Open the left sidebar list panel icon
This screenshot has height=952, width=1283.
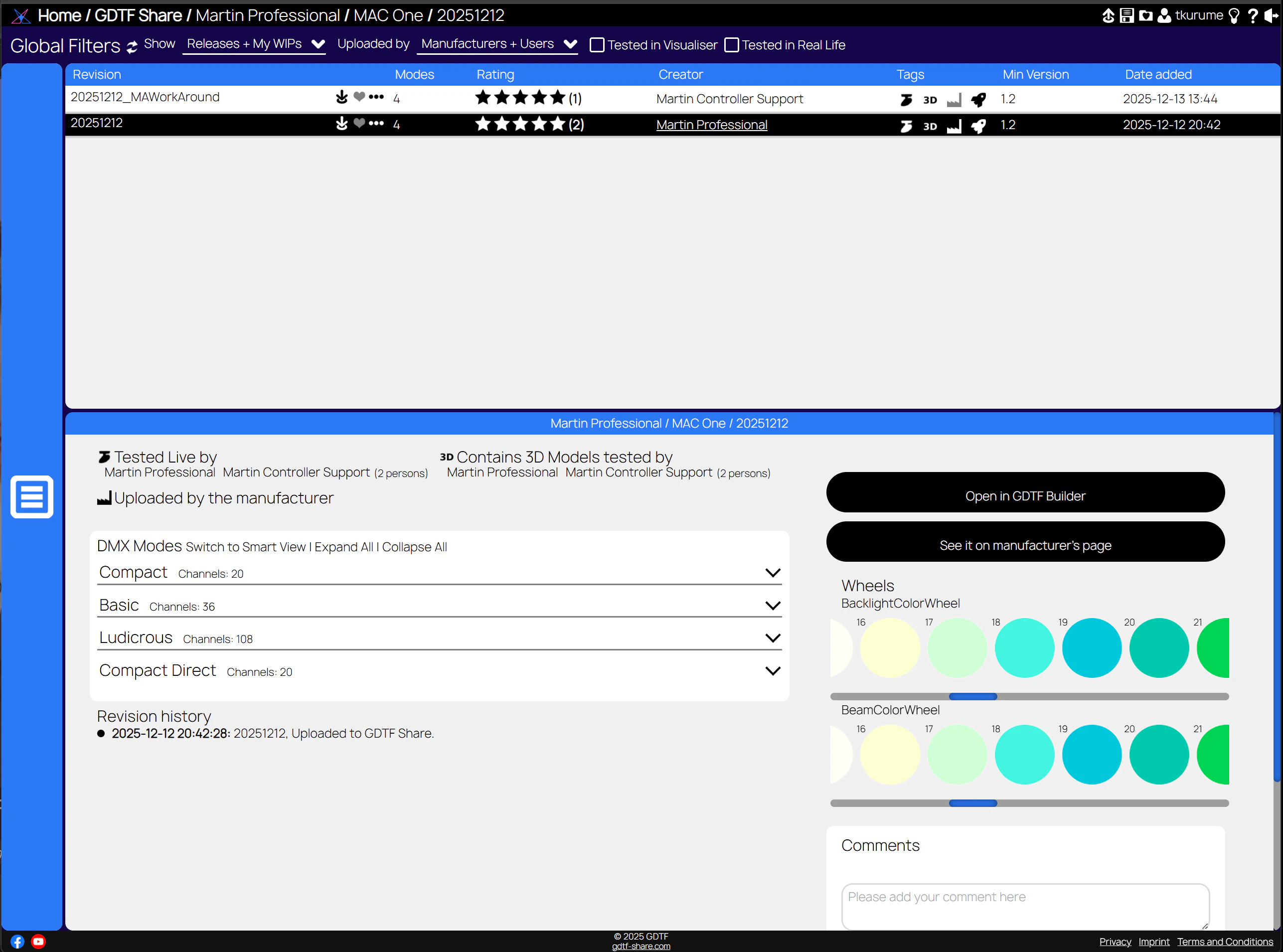coord(32,497)
